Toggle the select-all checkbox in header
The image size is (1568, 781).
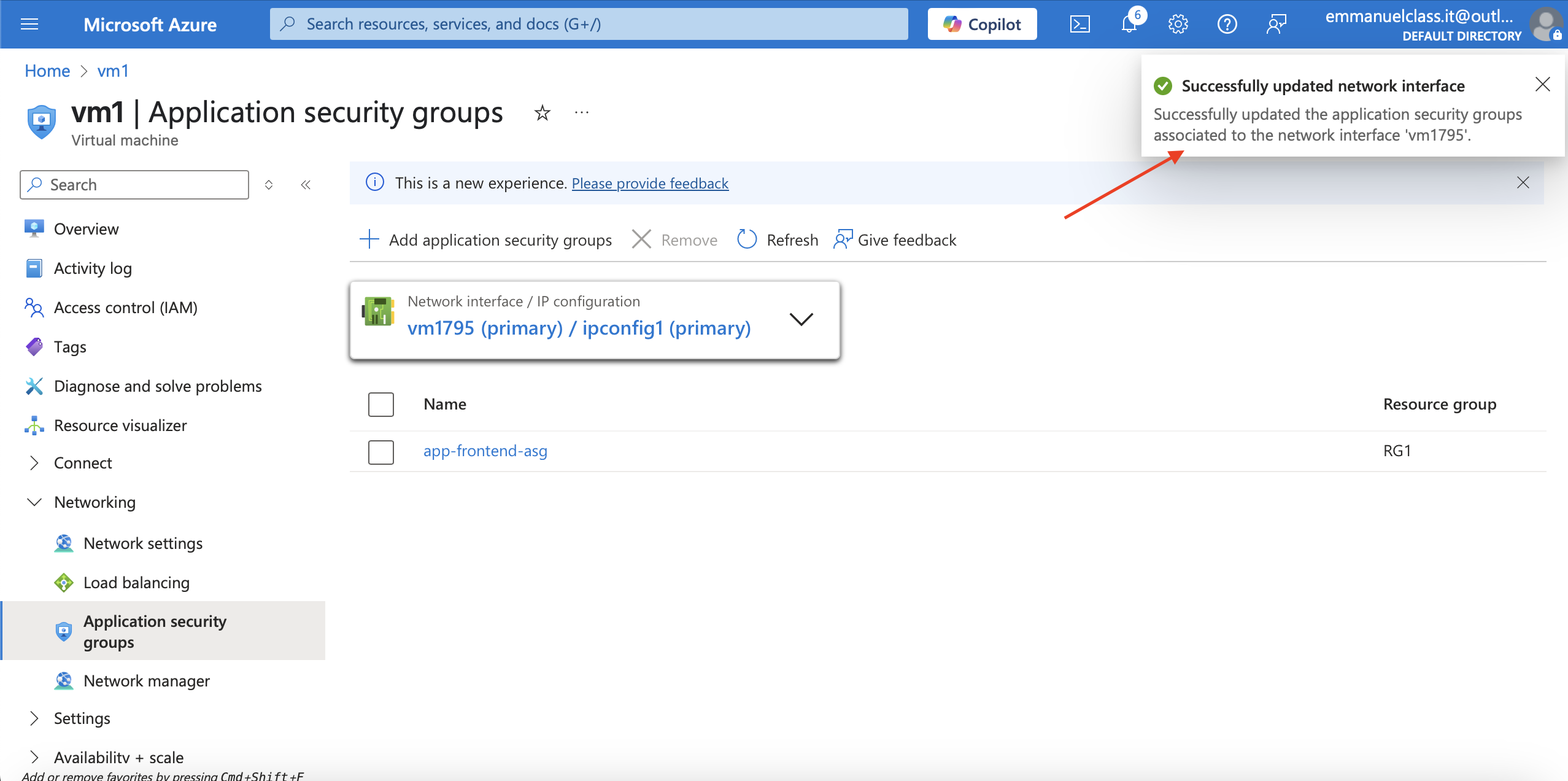pyautogui.click(x=380, y=405)
